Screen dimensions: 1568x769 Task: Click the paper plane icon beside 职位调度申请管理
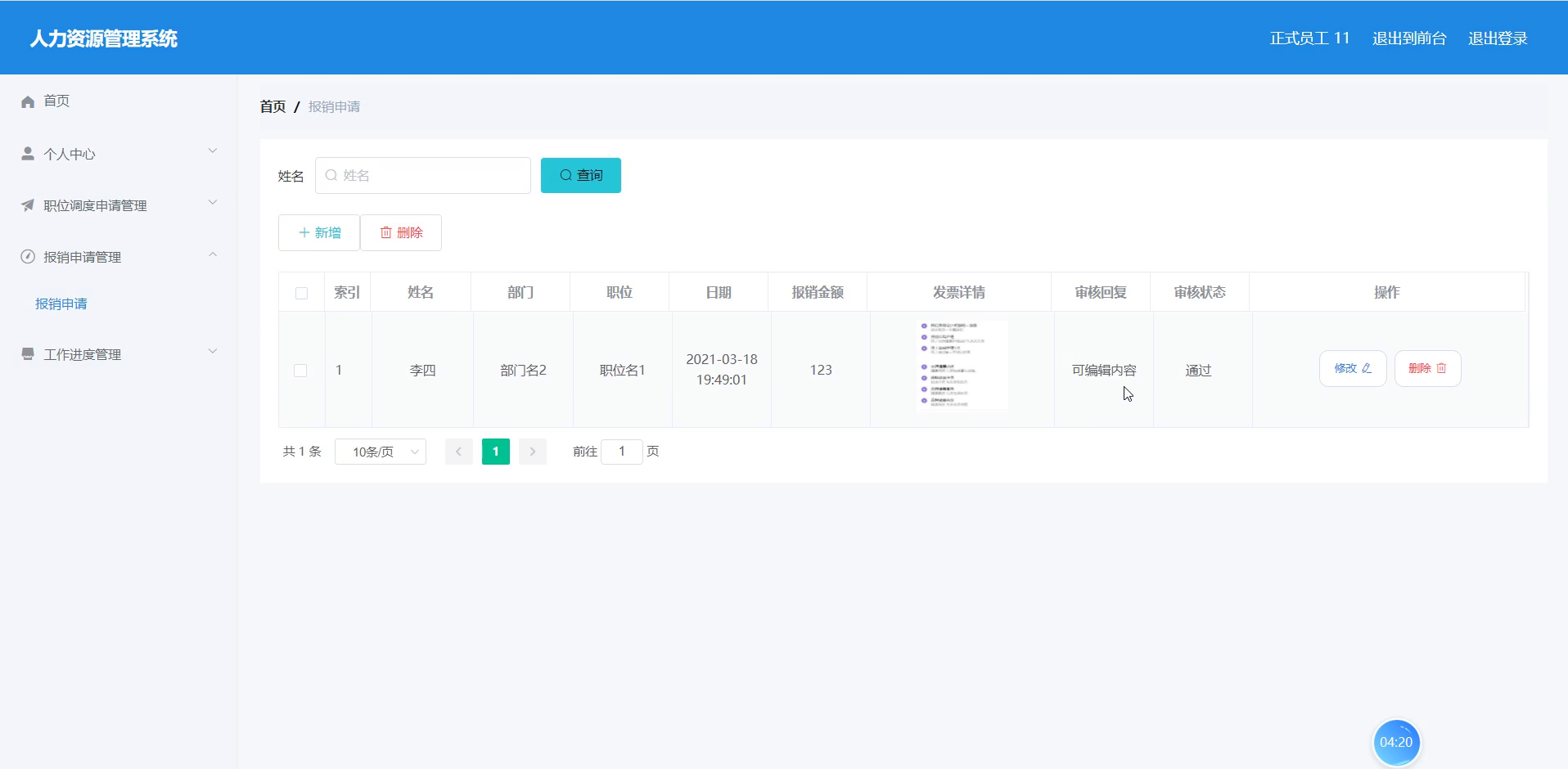[28, 205]
